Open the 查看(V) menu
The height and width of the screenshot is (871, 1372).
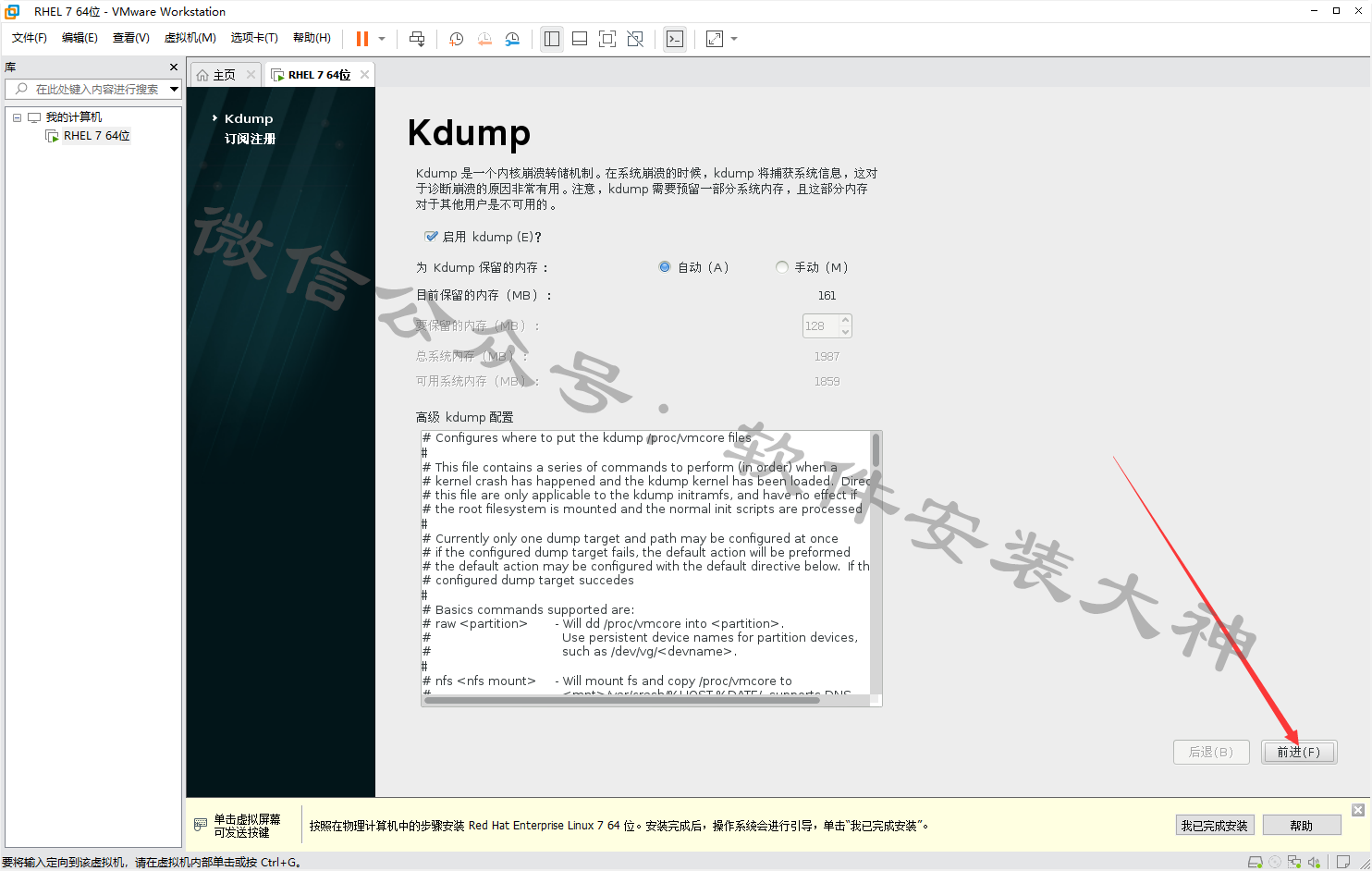point(130,38)
